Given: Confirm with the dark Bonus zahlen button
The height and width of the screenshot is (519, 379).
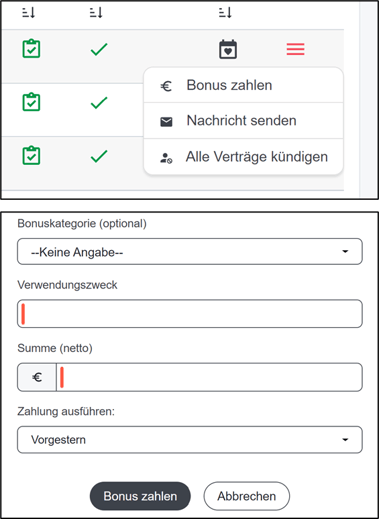Looking at the screenshot, I should point(140,496).
